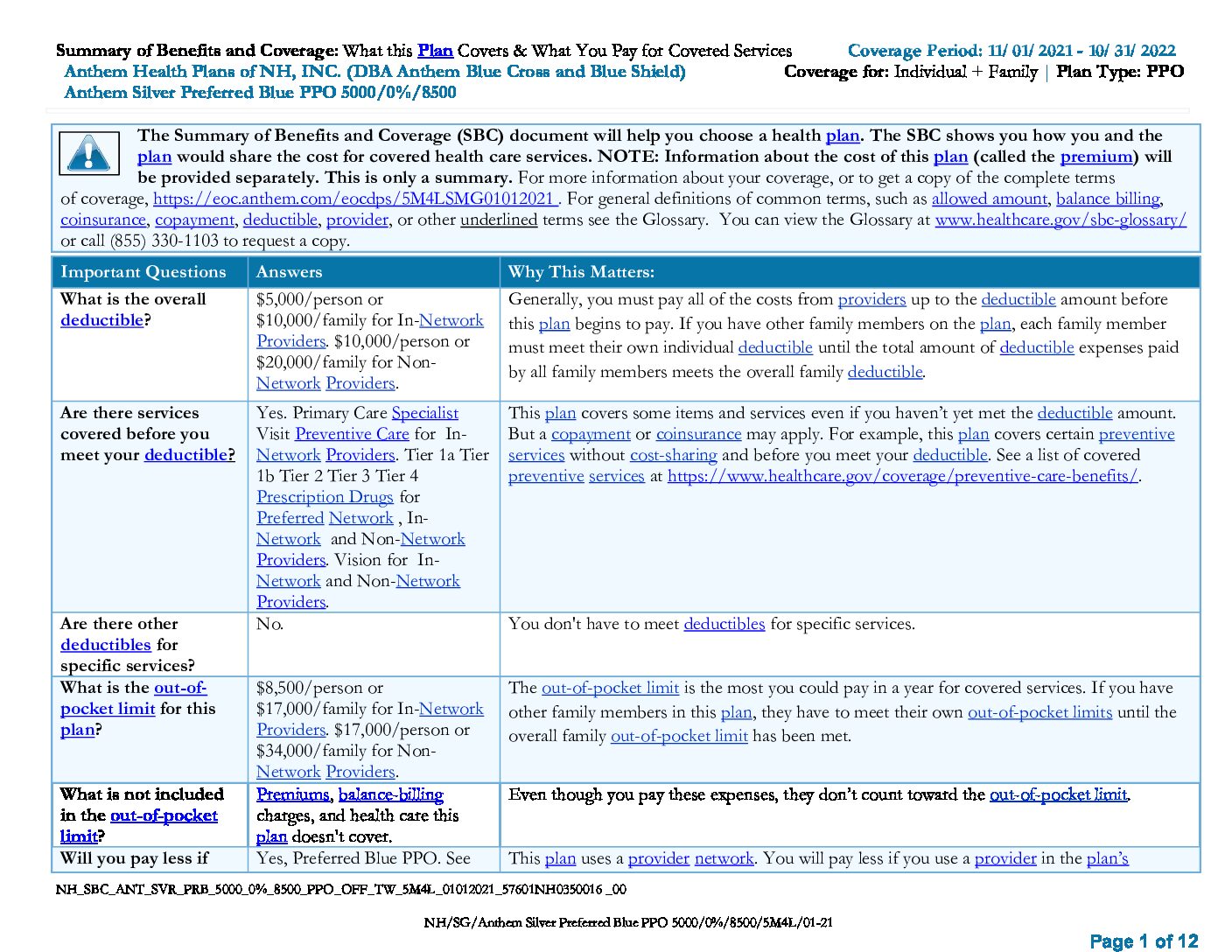
Task: Open the Preventive Care link
Action: [x=352, y=434]
